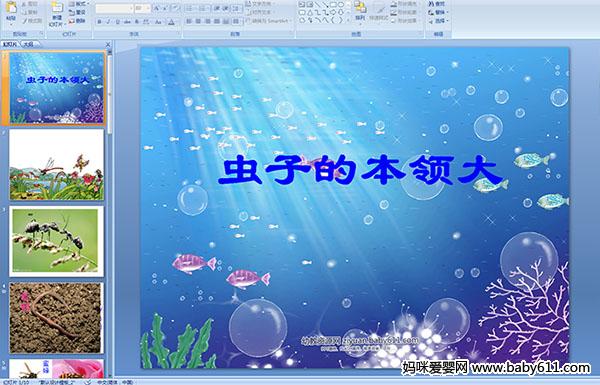Open the Font group dialog launcher
Screen dimensions: 600x385
coord(179,34)
